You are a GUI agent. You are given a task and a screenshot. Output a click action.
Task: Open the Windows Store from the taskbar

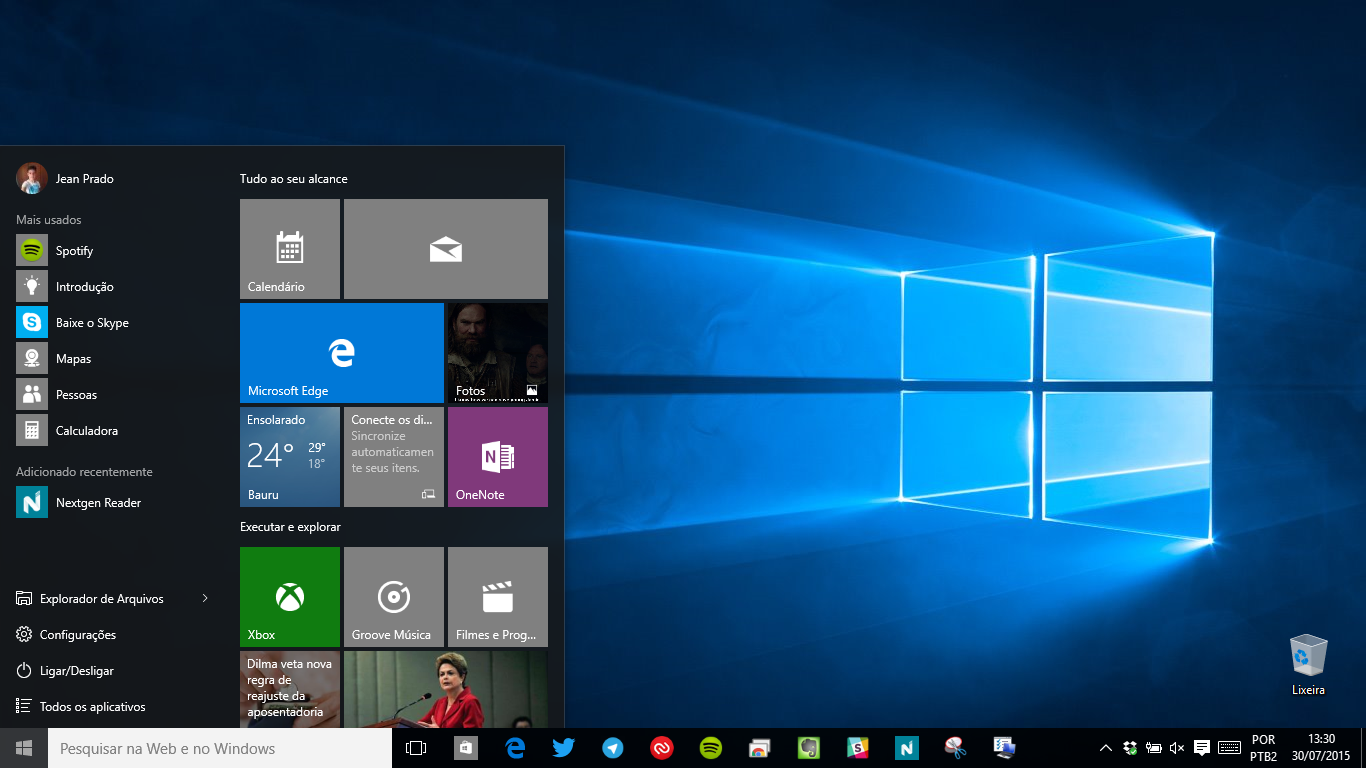click(x=465, y=747)
